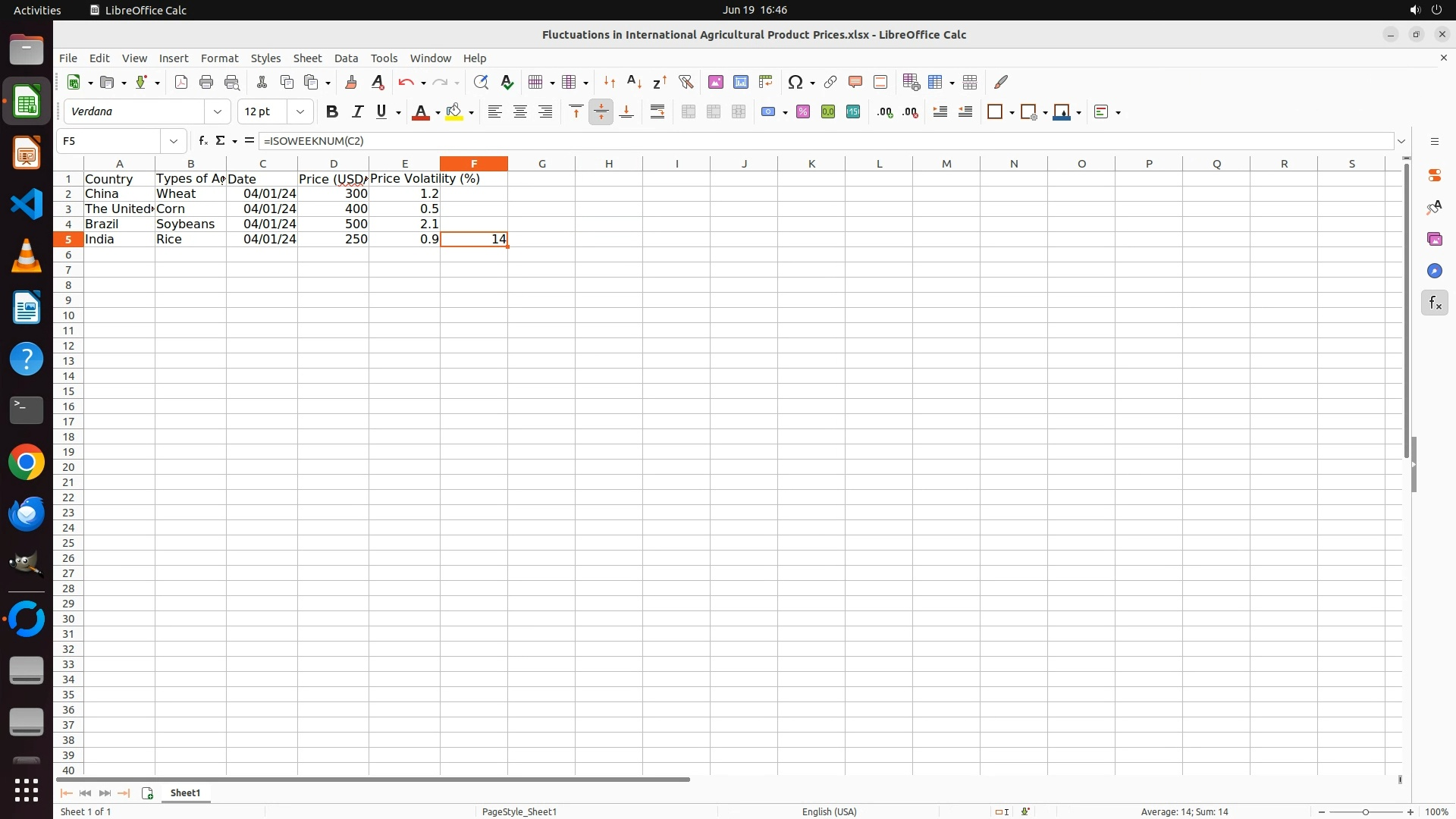The image size is (1456, 819).
Task: Expand the font name dropdown
Action: point(218,112)
